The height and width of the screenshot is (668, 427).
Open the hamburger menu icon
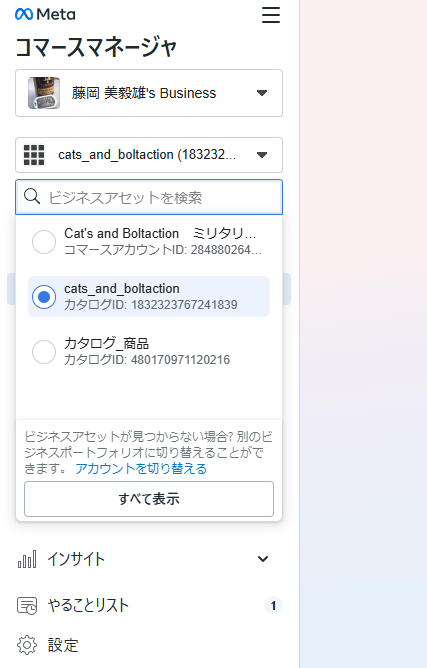[271, 15]
